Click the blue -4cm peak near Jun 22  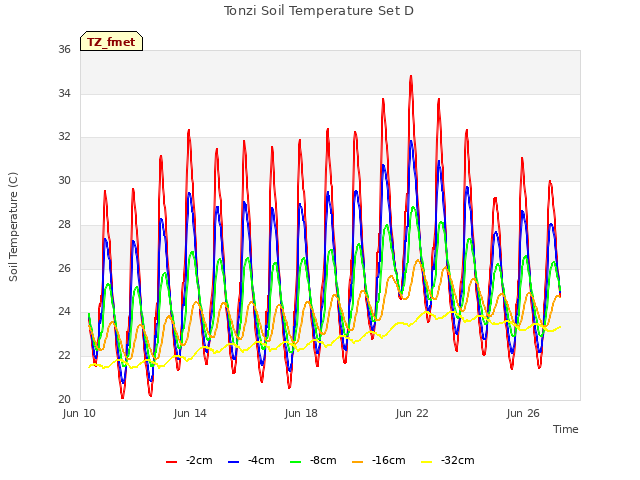point(411,142)
